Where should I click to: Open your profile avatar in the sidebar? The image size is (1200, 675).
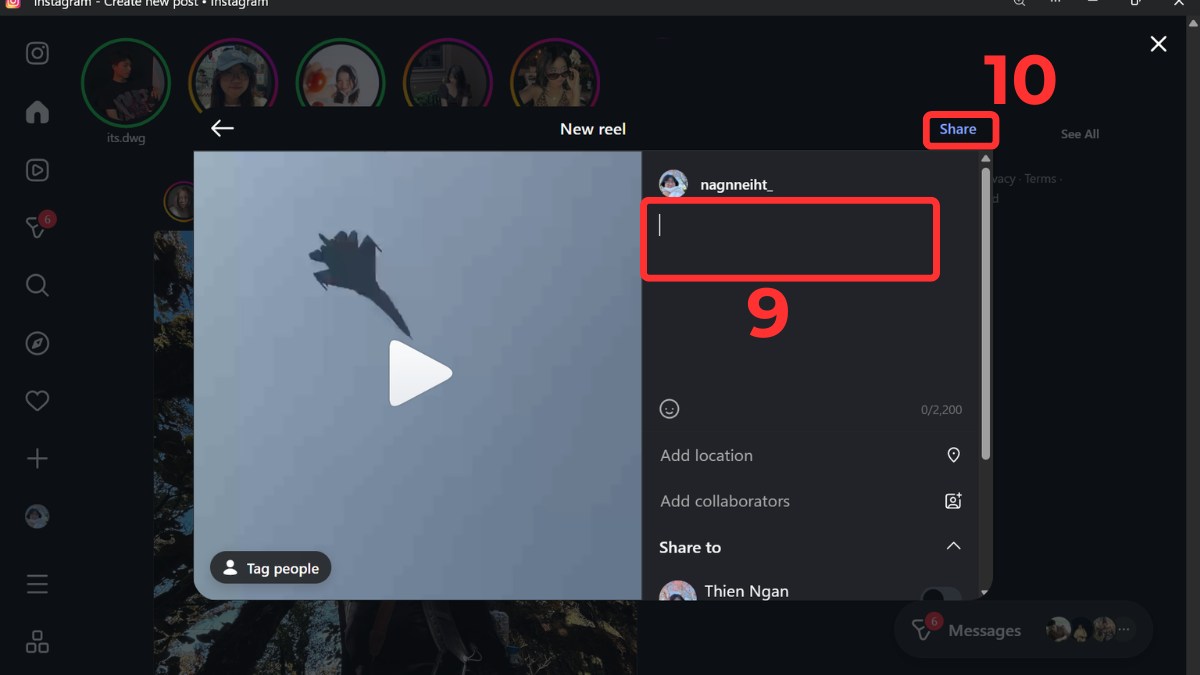[x=37, y=516]
